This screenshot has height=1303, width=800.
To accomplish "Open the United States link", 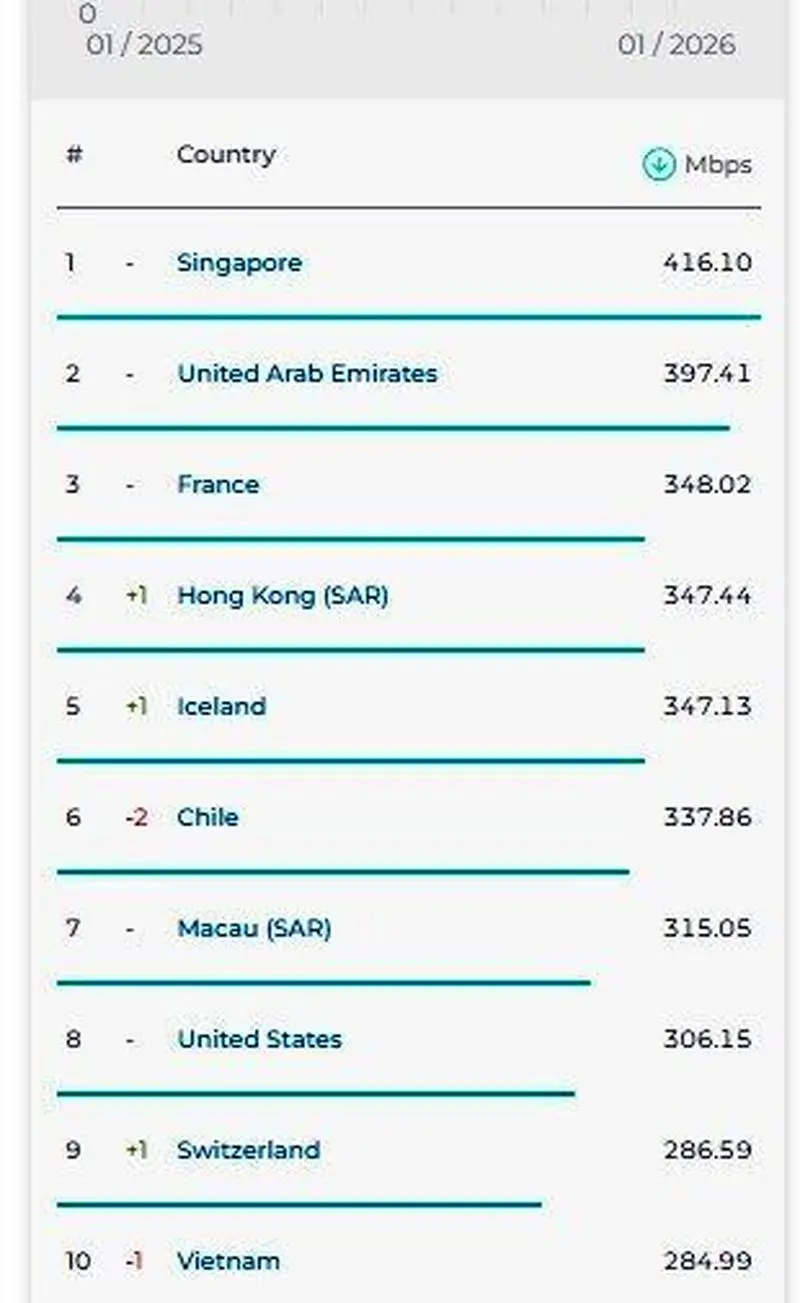I will [x=259, y=1040].
